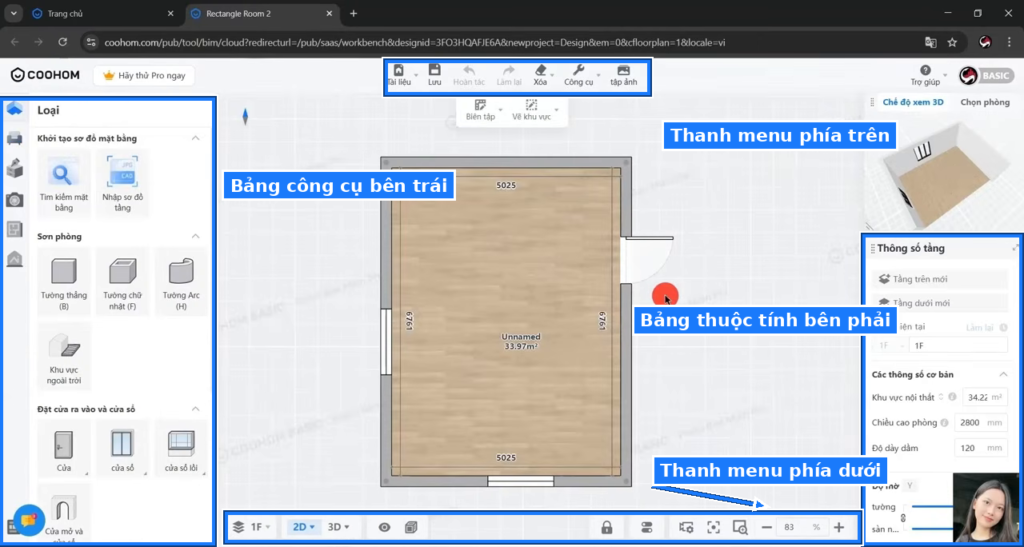The width and height of the screenshot is (1024, 547).
Task: Toggle the link icon between opacity sliders
Action: (x=903, y=518)
